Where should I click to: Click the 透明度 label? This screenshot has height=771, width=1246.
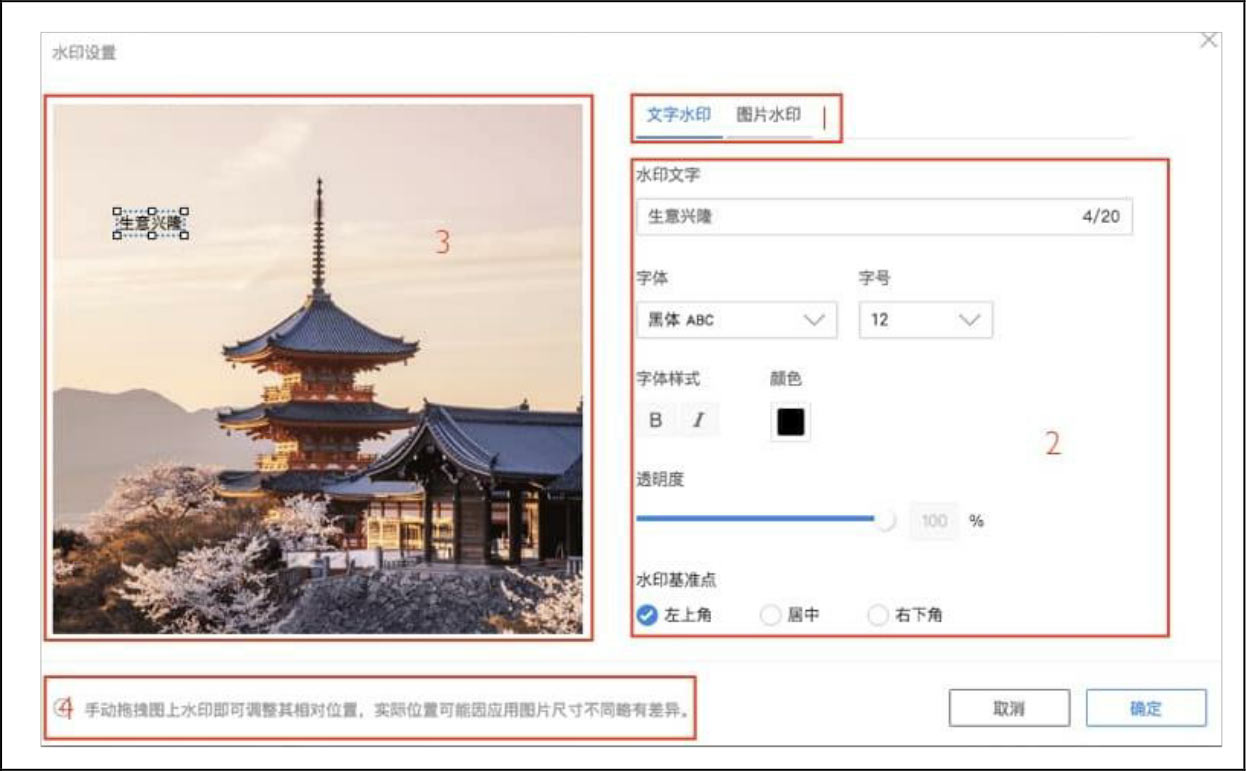point(660,479)
